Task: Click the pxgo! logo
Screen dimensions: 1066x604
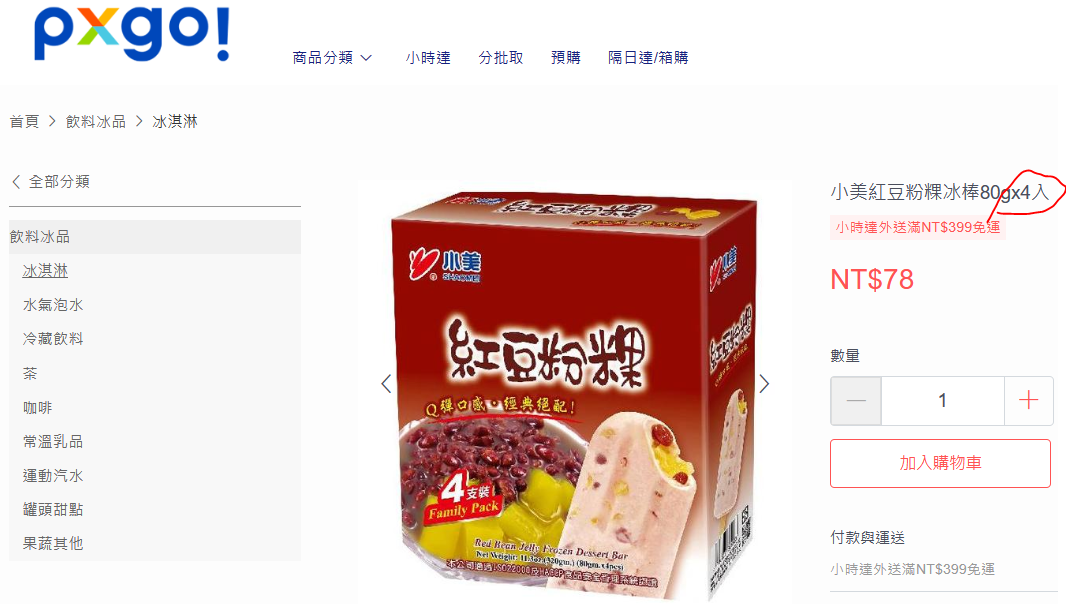Action: [x=132, y=33]
